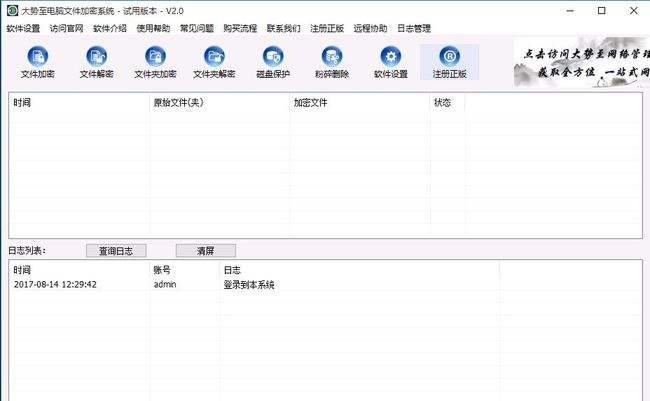The image size is (650, 401).
Task: Choose the 常见问题 menu
Action: pyautogui.click(x=197, y=28)
